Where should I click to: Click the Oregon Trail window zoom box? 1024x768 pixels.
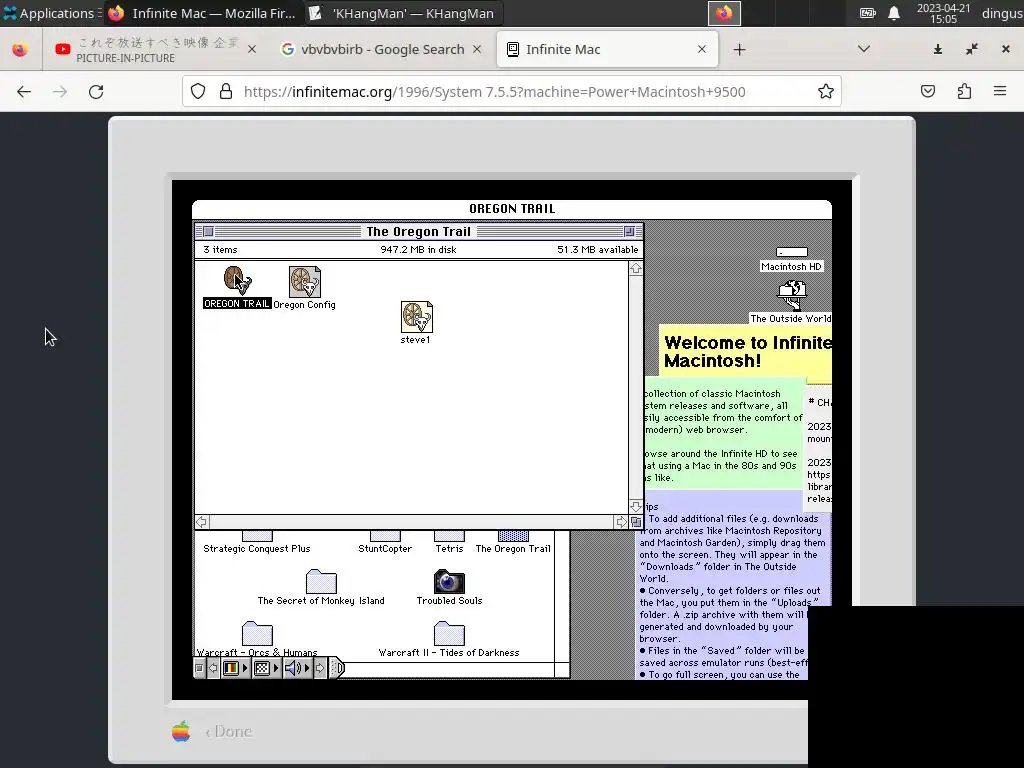coord(630,231)
